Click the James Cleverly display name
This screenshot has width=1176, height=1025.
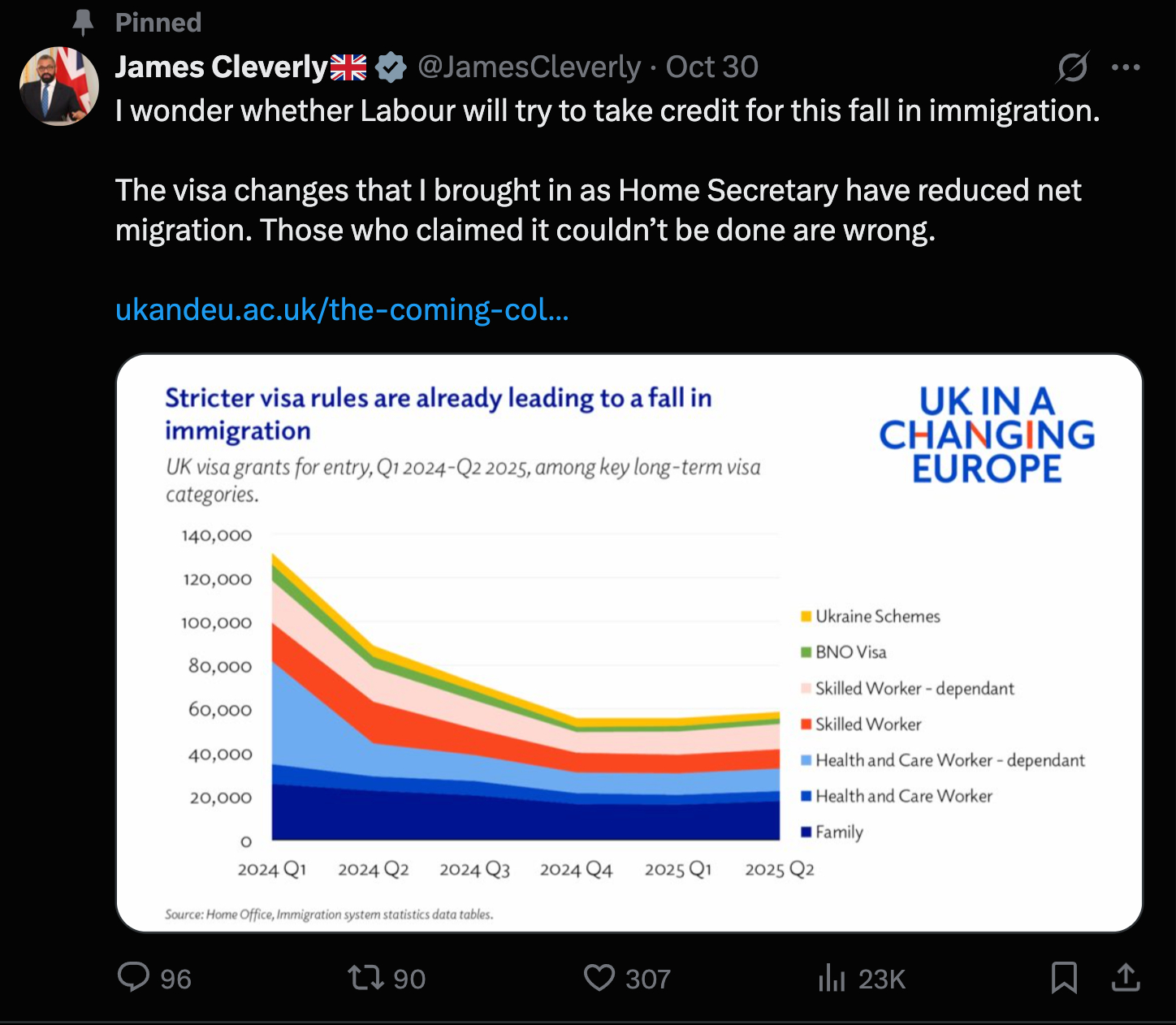[x=221, y=67]
